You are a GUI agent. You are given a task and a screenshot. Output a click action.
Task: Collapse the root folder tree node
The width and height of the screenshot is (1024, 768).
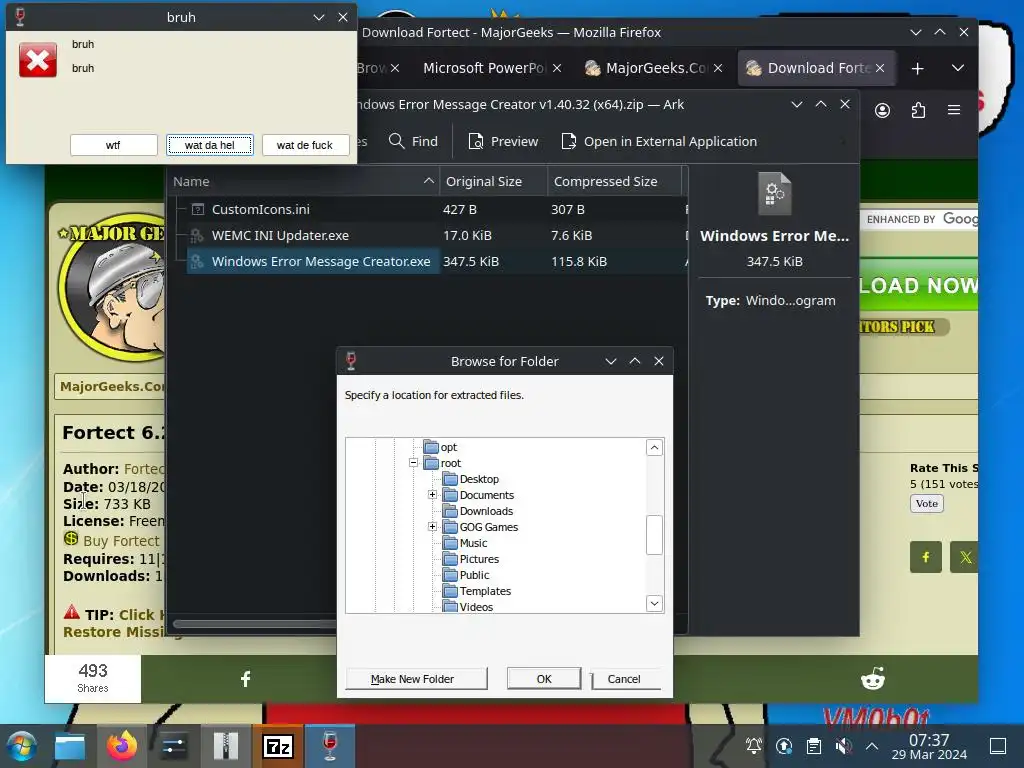pos(413,462)
